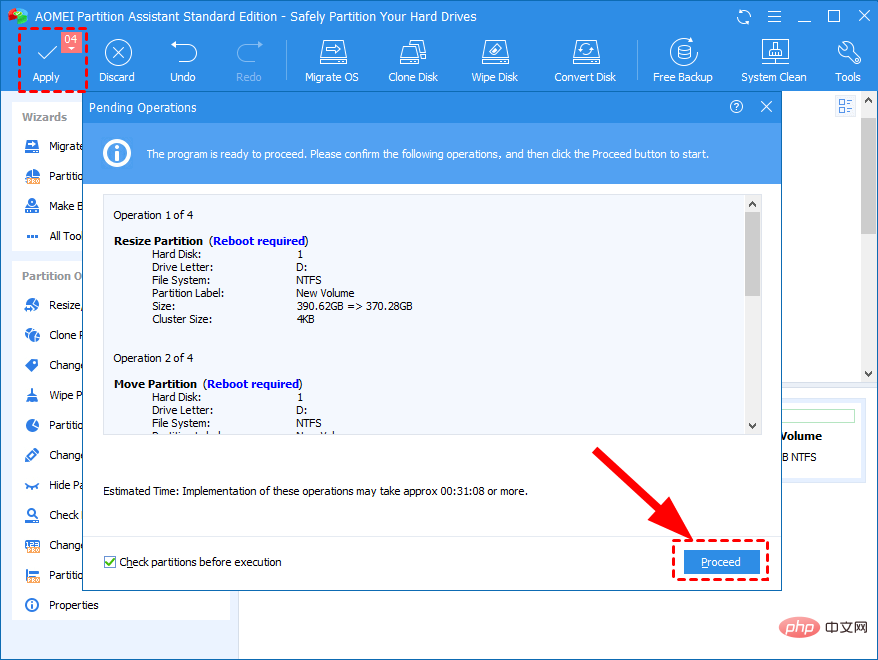Open the Migrate OS wizard

[332, 61]
